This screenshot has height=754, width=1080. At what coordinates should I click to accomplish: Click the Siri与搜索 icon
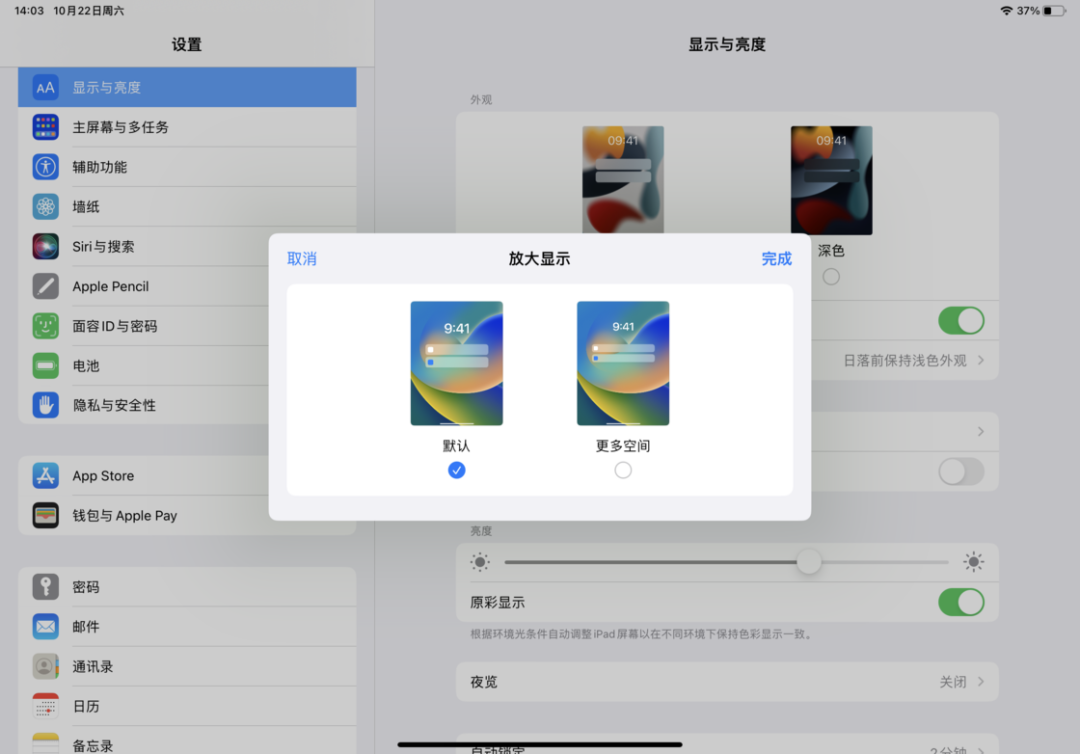pos(45,247)
